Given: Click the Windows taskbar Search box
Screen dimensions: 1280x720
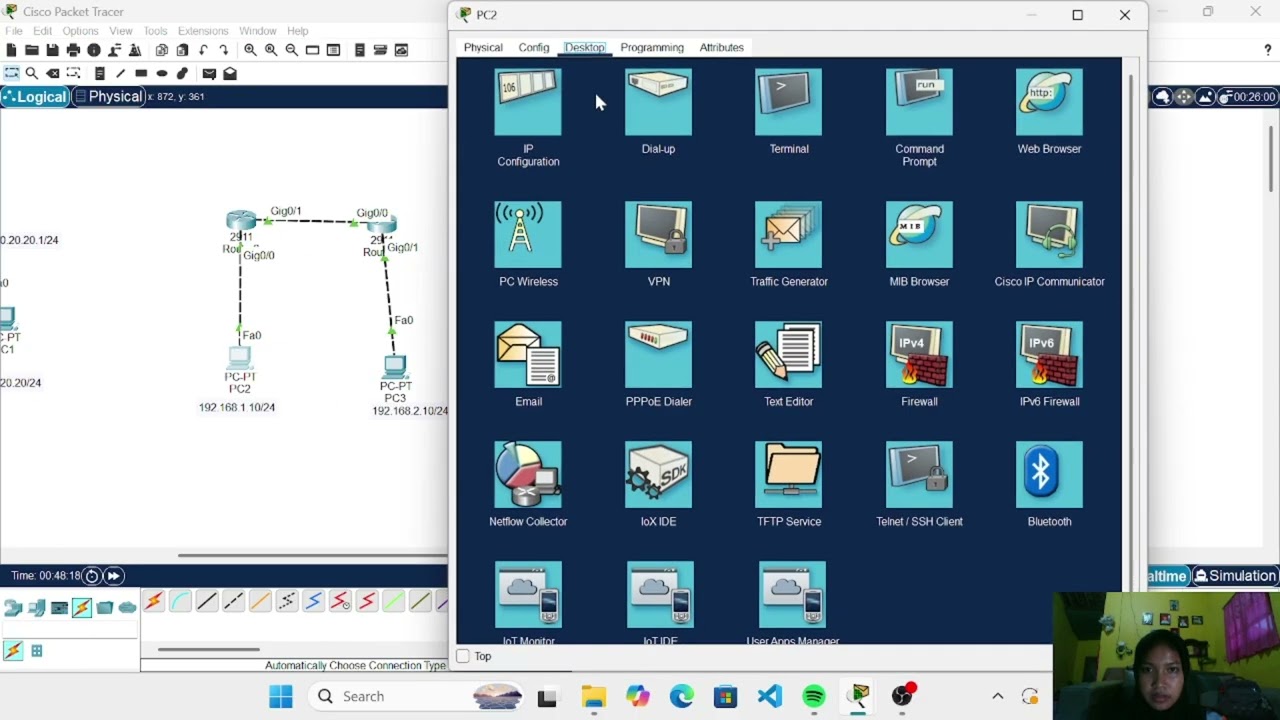Looking at the screenshot, I should point(413,696).
